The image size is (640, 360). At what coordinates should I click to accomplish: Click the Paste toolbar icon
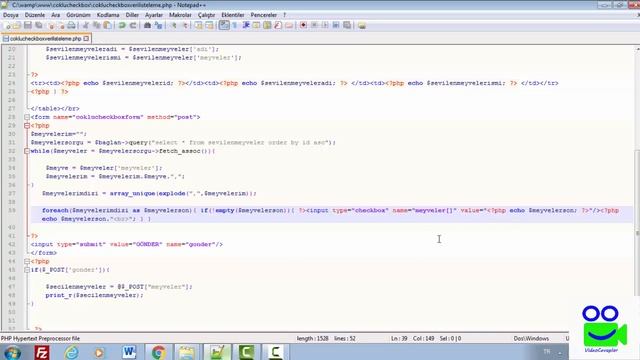point(107,25)
